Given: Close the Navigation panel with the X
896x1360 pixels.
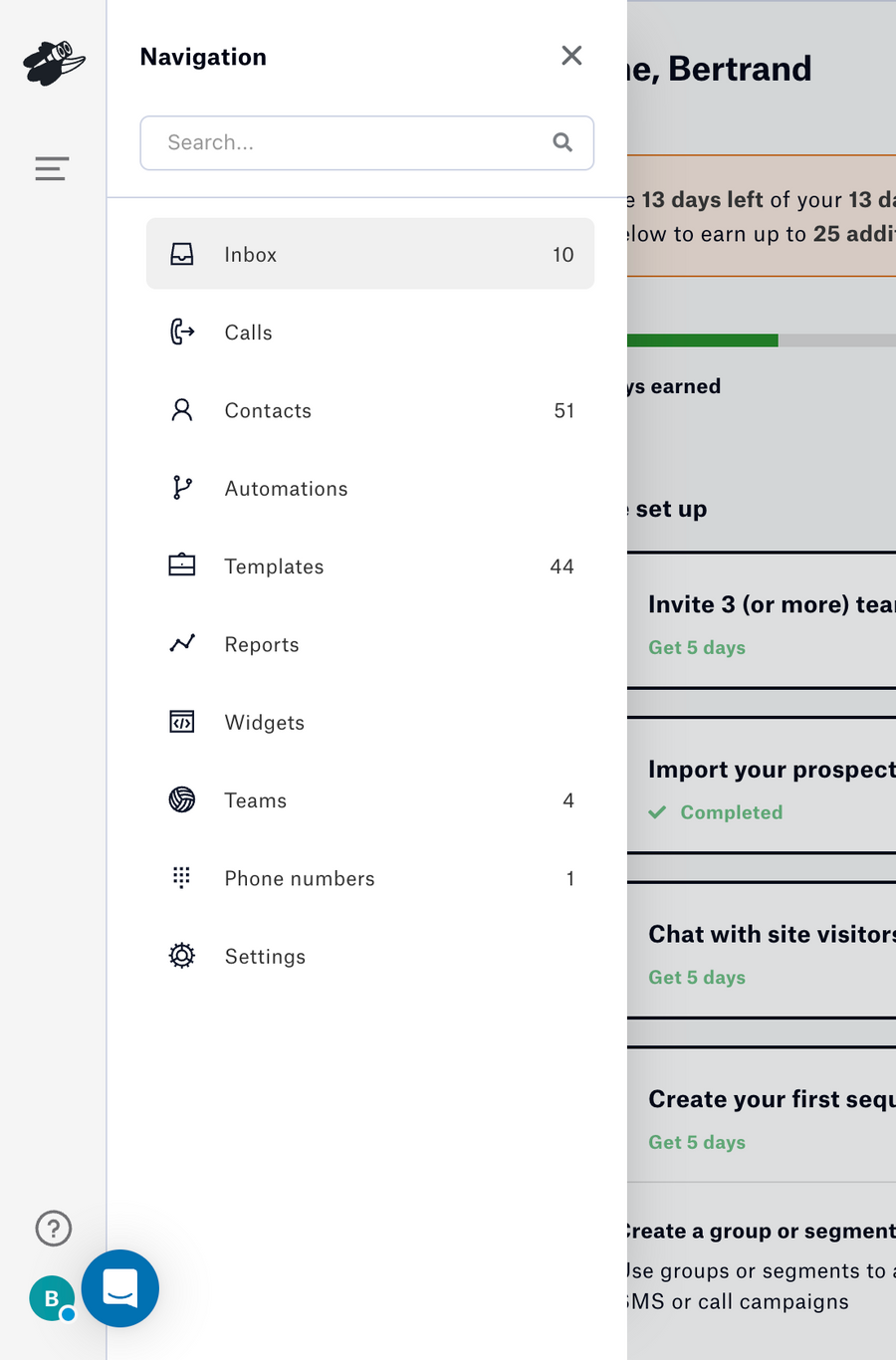Looking at the screenshot, I should pyautogui.click(x=571, y=56).
